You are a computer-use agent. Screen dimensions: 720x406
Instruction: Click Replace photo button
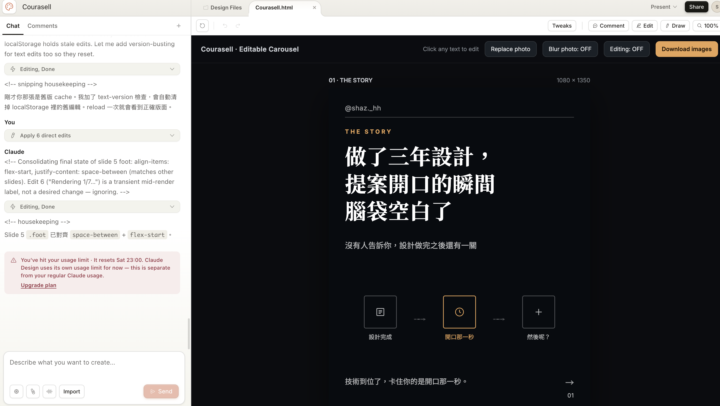pos(510,49)
